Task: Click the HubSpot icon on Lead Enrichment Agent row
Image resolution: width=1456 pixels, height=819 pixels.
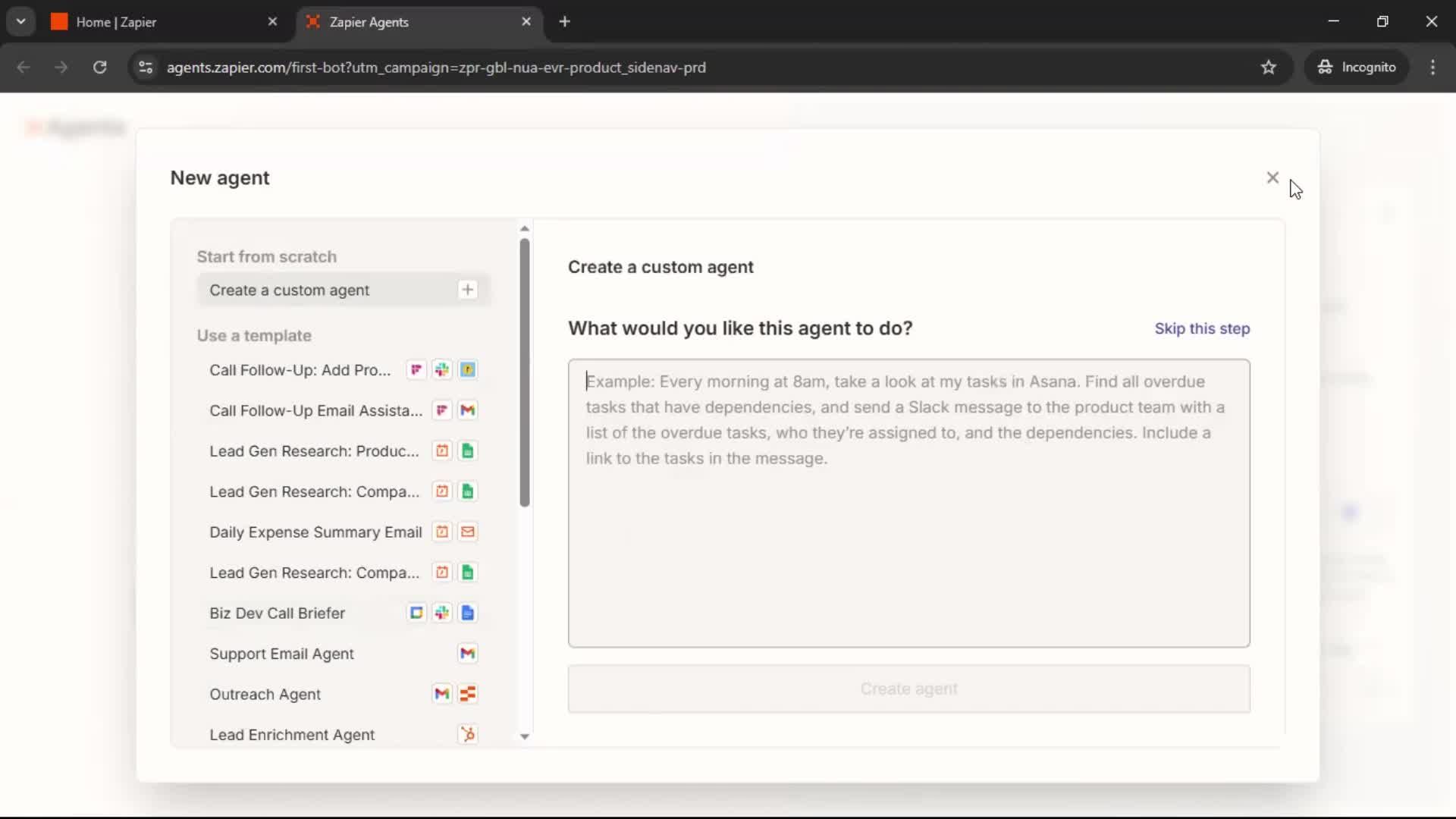Action: (x=468, y=734)
